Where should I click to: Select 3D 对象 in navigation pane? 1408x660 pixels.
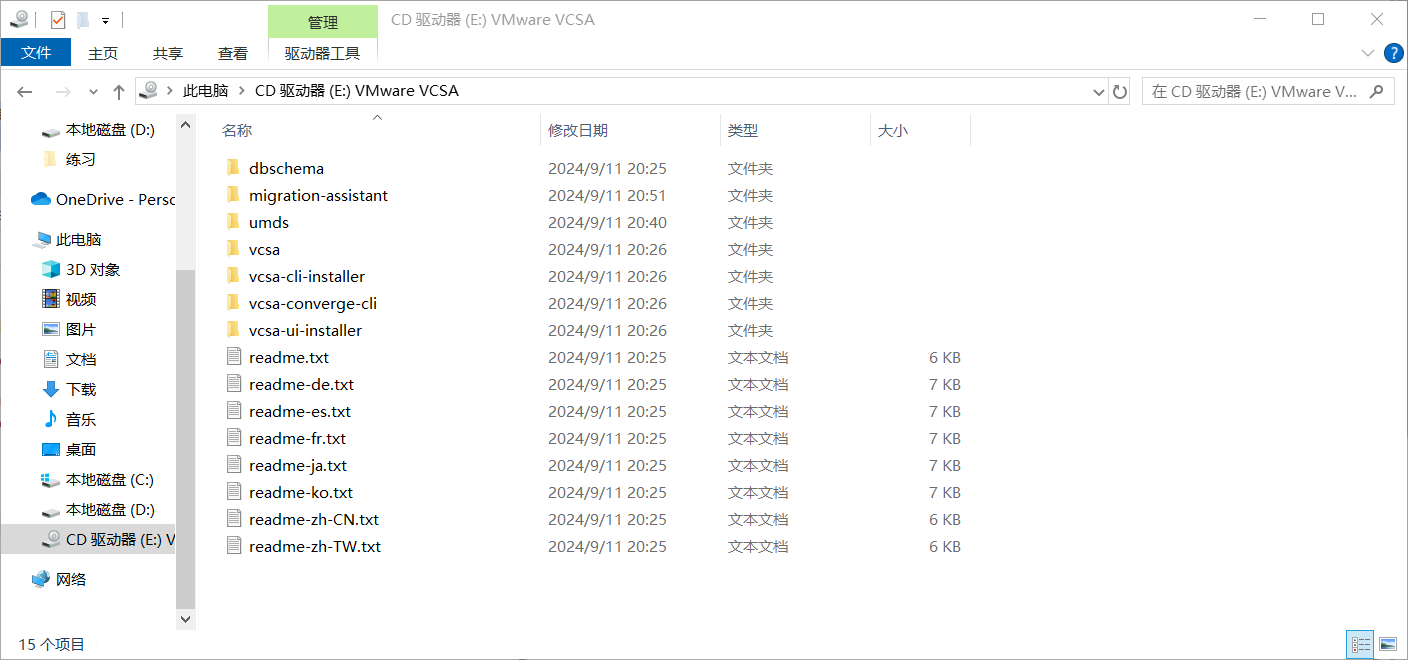tap(80, 269)
